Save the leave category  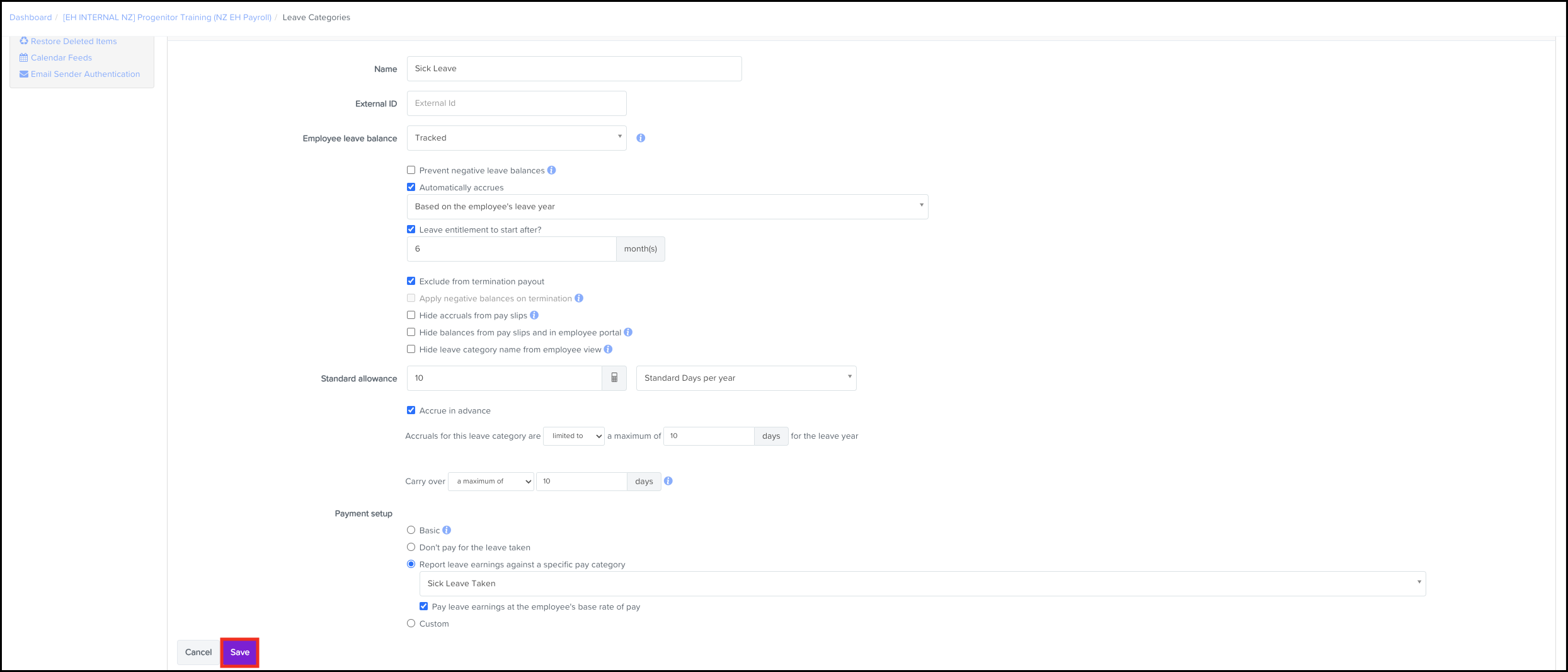[239, 652]
